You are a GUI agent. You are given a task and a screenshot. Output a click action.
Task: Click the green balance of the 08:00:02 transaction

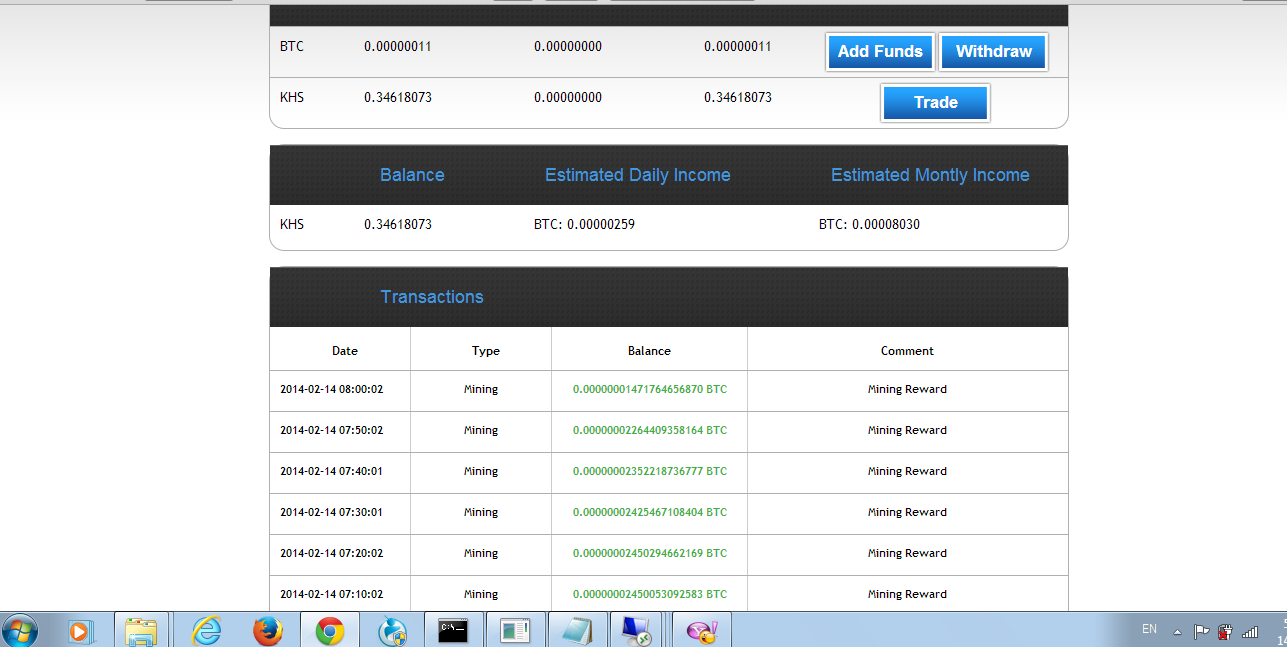click(x=650, y=389)
